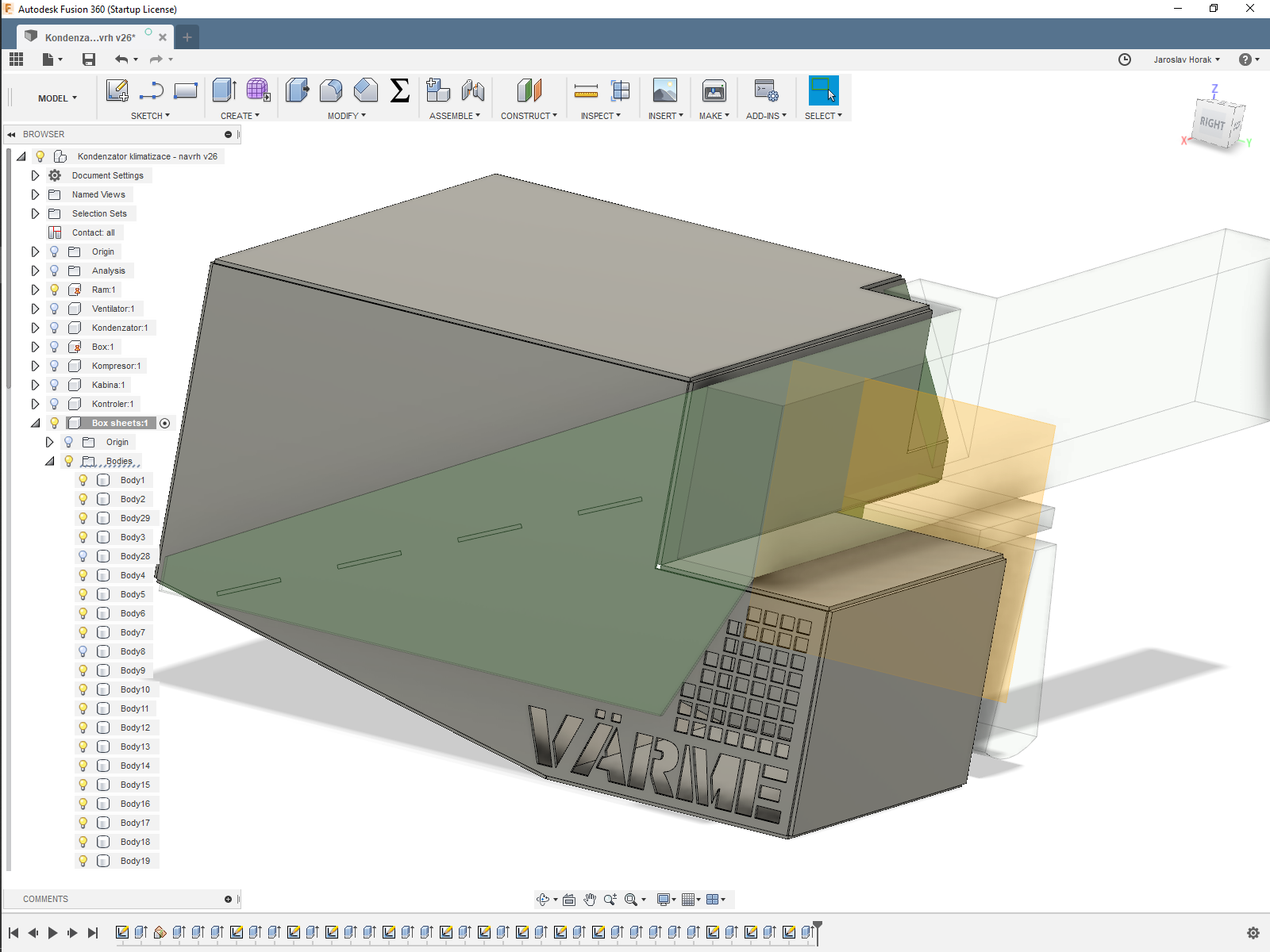Select the Rectangle sketch tool
Image resolution: width=1270 pixels, height=952 pixels.
tap(185, 90)
